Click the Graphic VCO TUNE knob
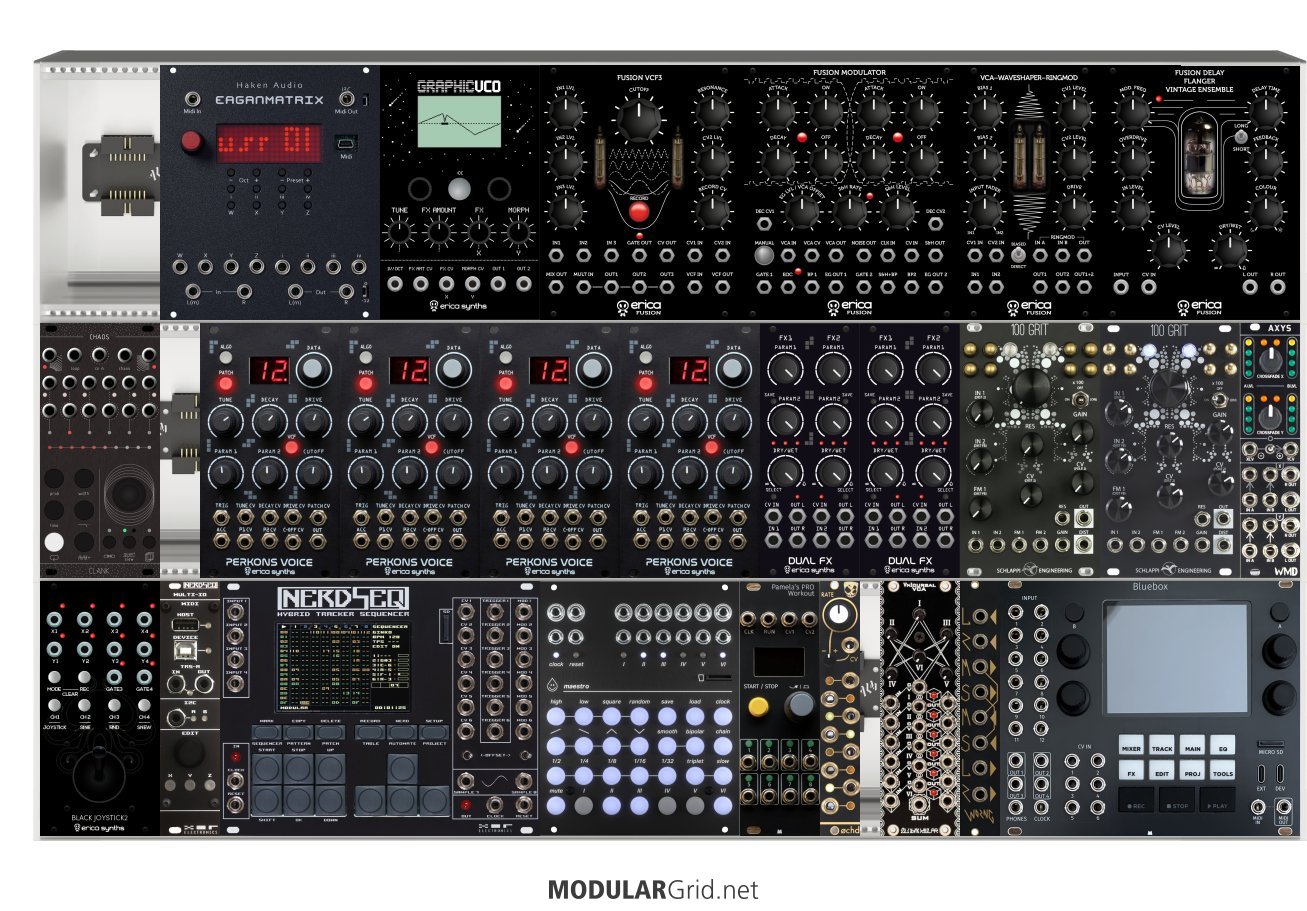 pyautogui.click(x=399, y=234)
